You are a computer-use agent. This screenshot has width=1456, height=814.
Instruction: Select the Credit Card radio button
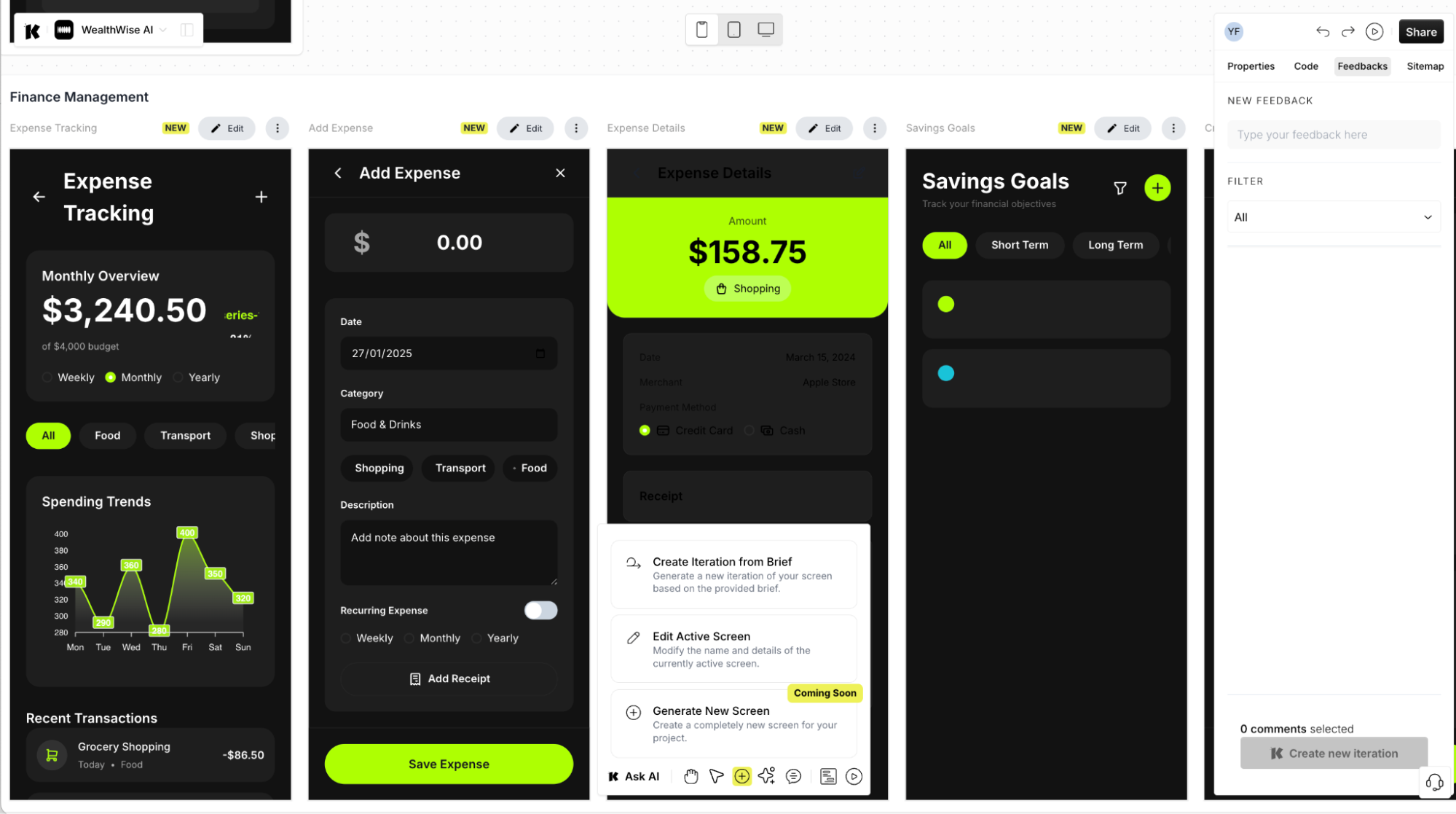[645, 430]
